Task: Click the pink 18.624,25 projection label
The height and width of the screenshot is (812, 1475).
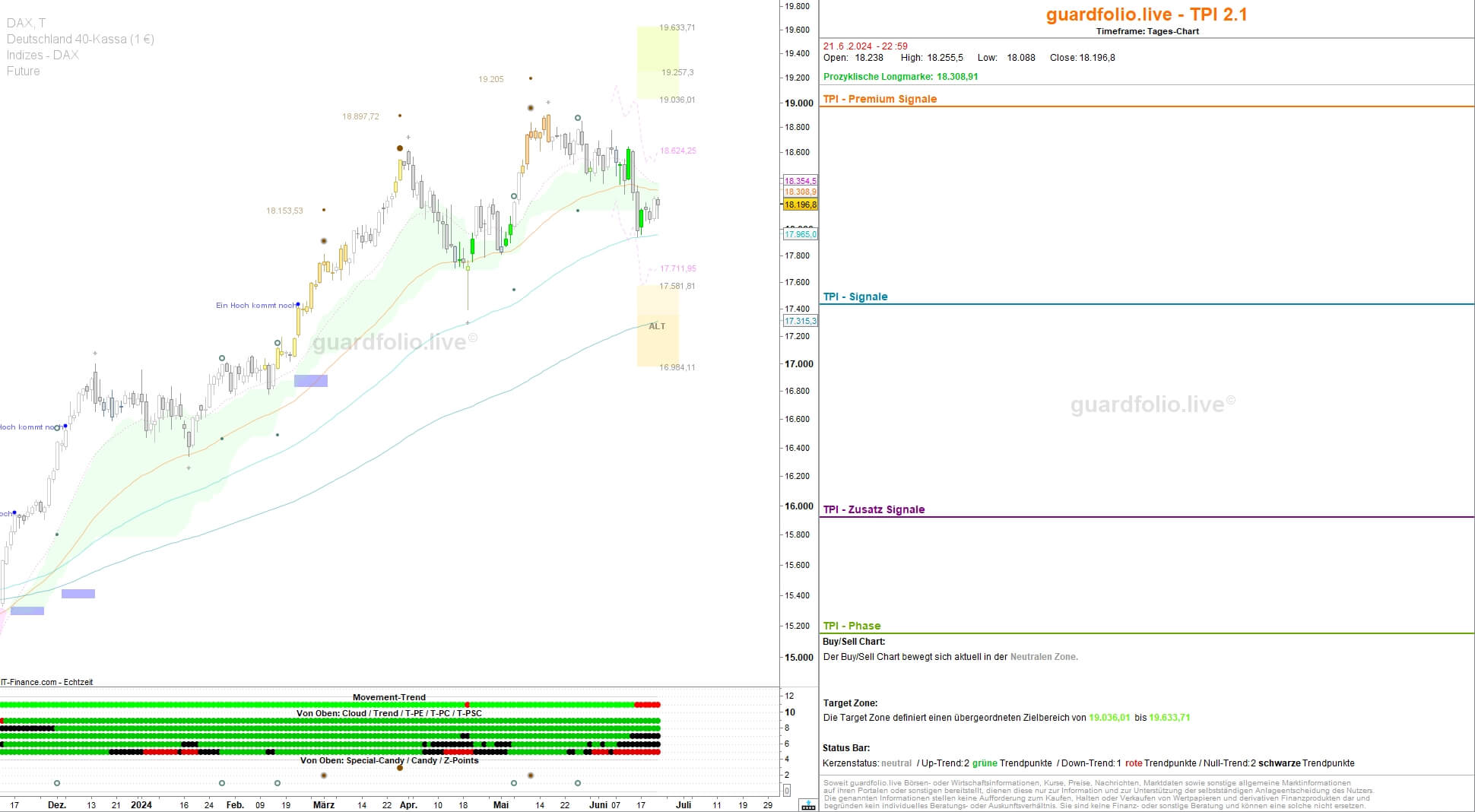Action: coord(678,151)
